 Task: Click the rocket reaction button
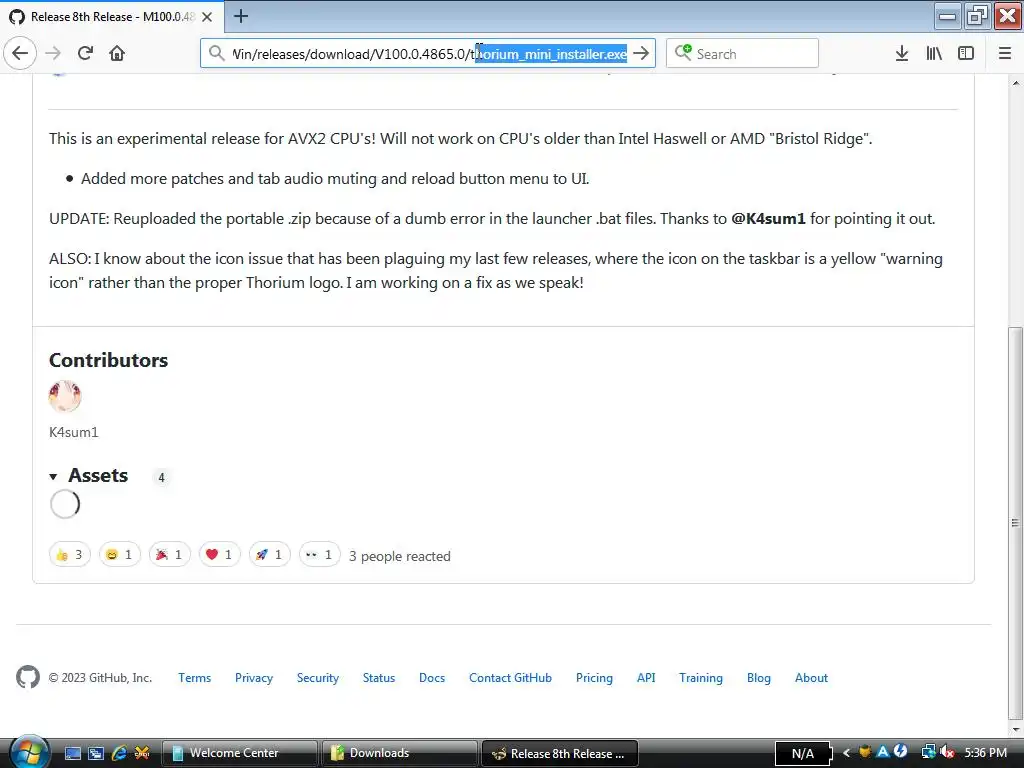pyautogui.click(x=269, y=555)
